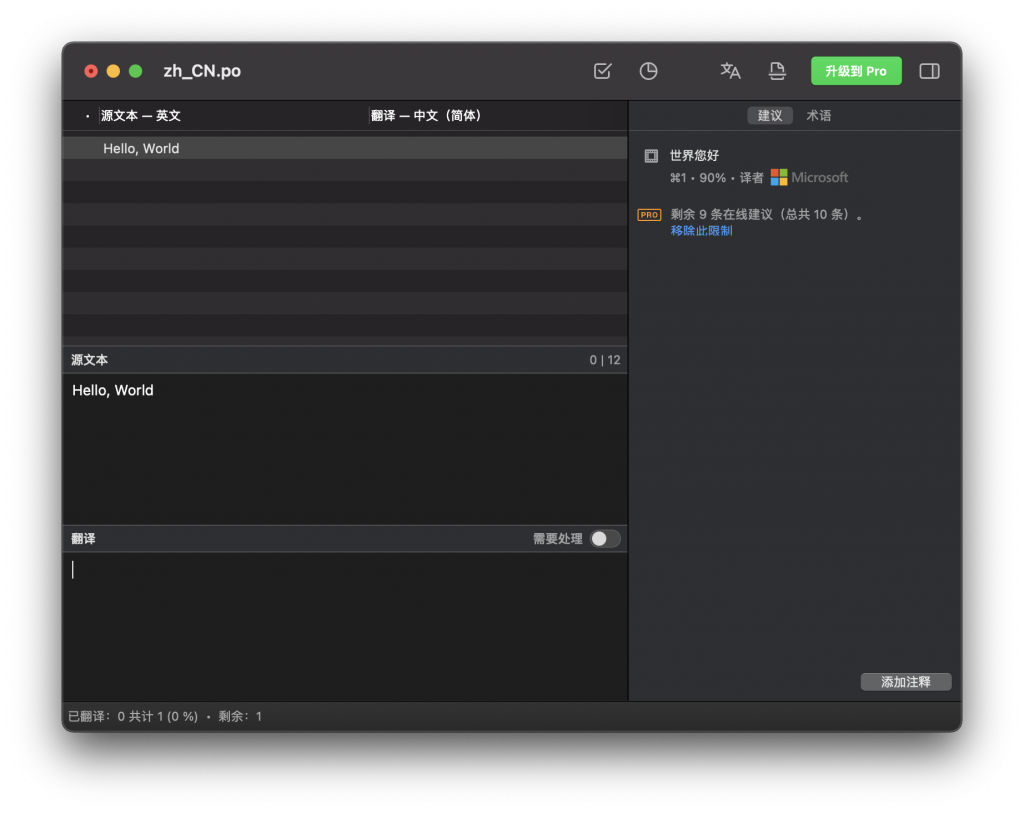Click the dot status column header
The height and width of the screenshot is (814, 1024).
pyautogui.click(x=88, y=116)
